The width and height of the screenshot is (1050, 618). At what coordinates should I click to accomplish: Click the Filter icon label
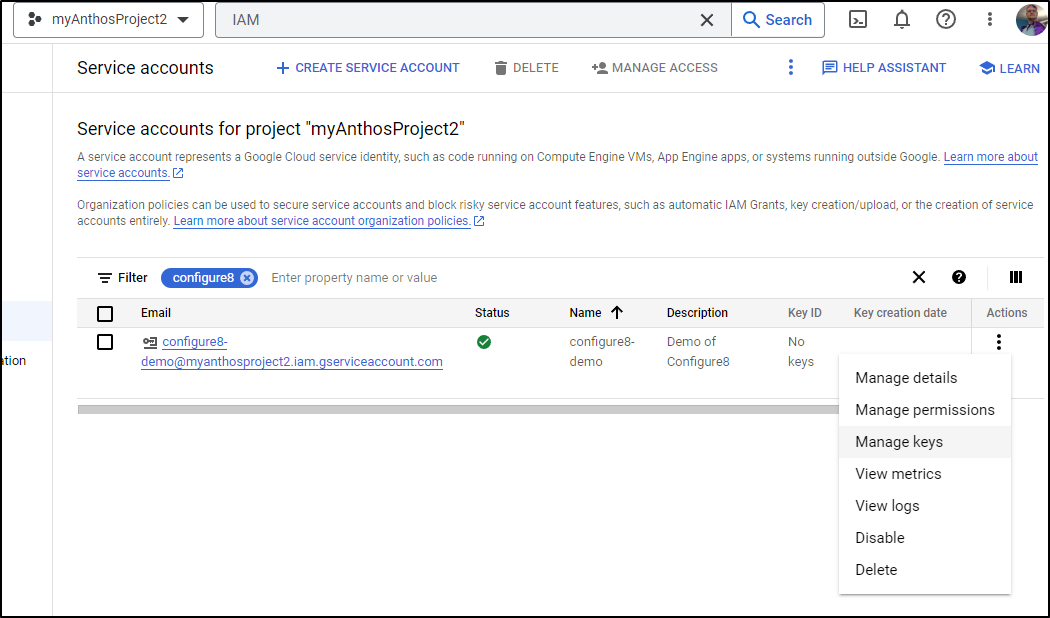(x=123, y=278)
